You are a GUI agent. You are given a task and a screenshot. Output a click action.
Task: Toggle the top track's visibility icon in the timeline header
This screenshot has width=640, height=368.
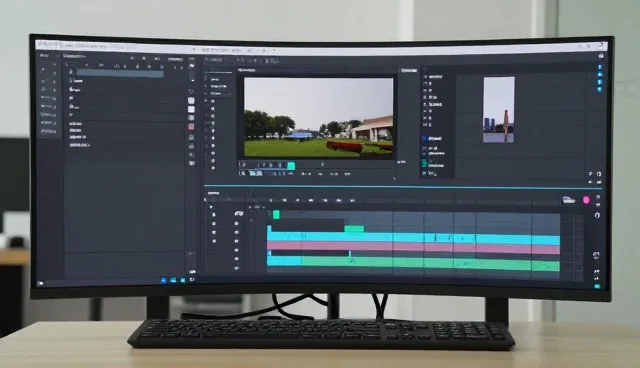(214, 215)
